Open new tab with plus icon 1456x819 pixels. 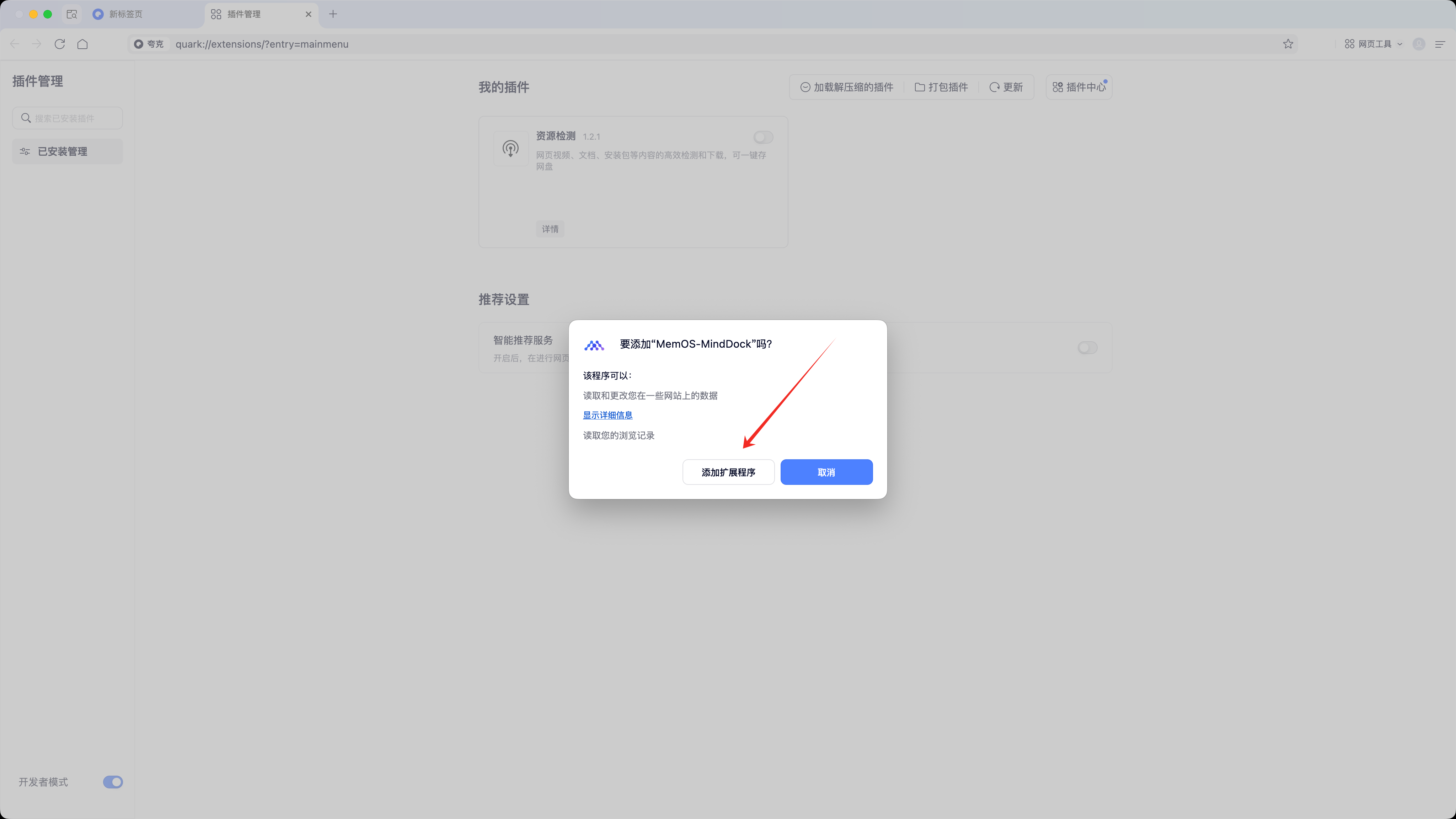[x=333, y=14]
